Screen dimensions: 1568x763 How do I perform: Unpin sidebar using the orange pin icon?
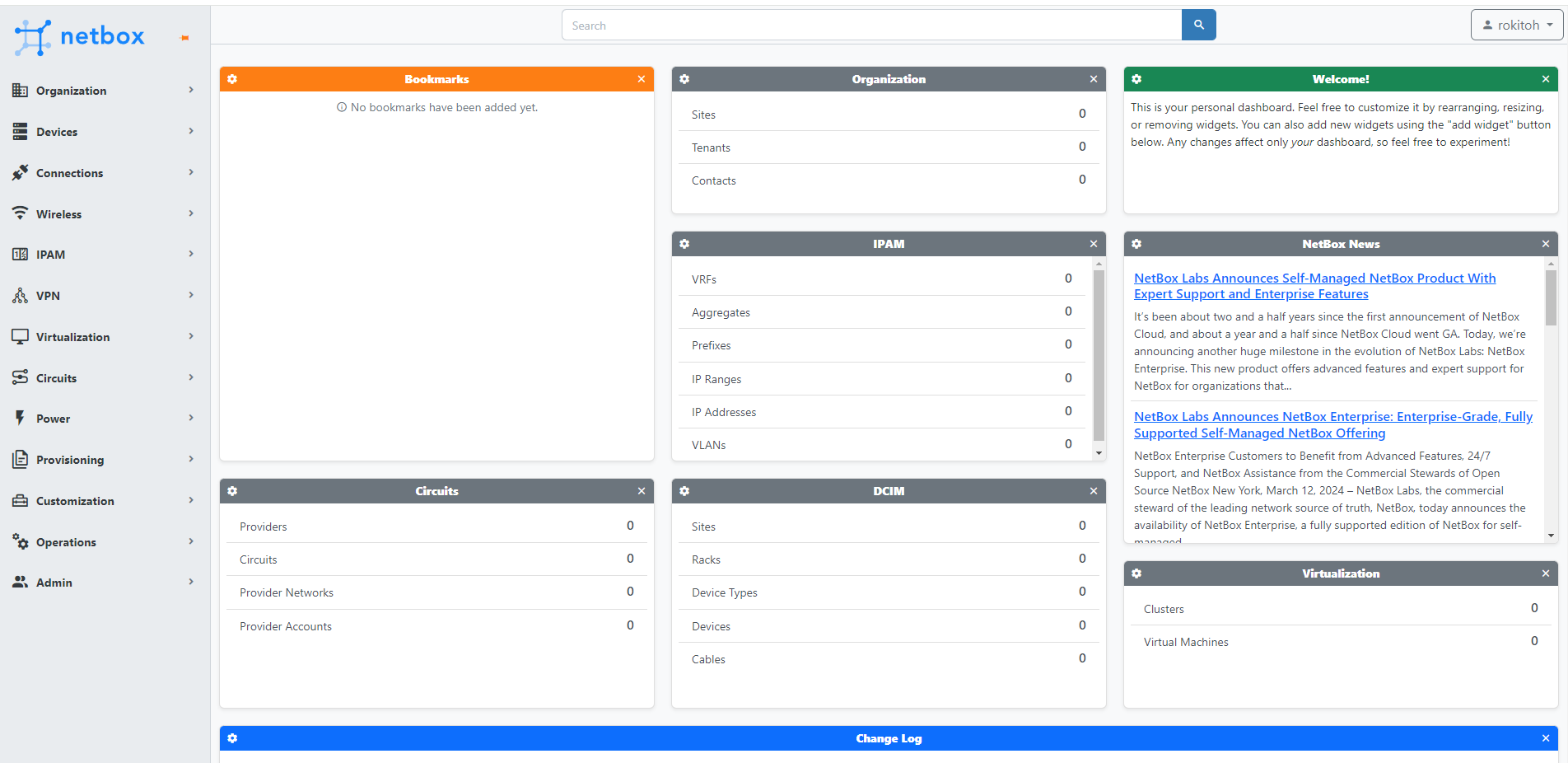click(184, 38)
